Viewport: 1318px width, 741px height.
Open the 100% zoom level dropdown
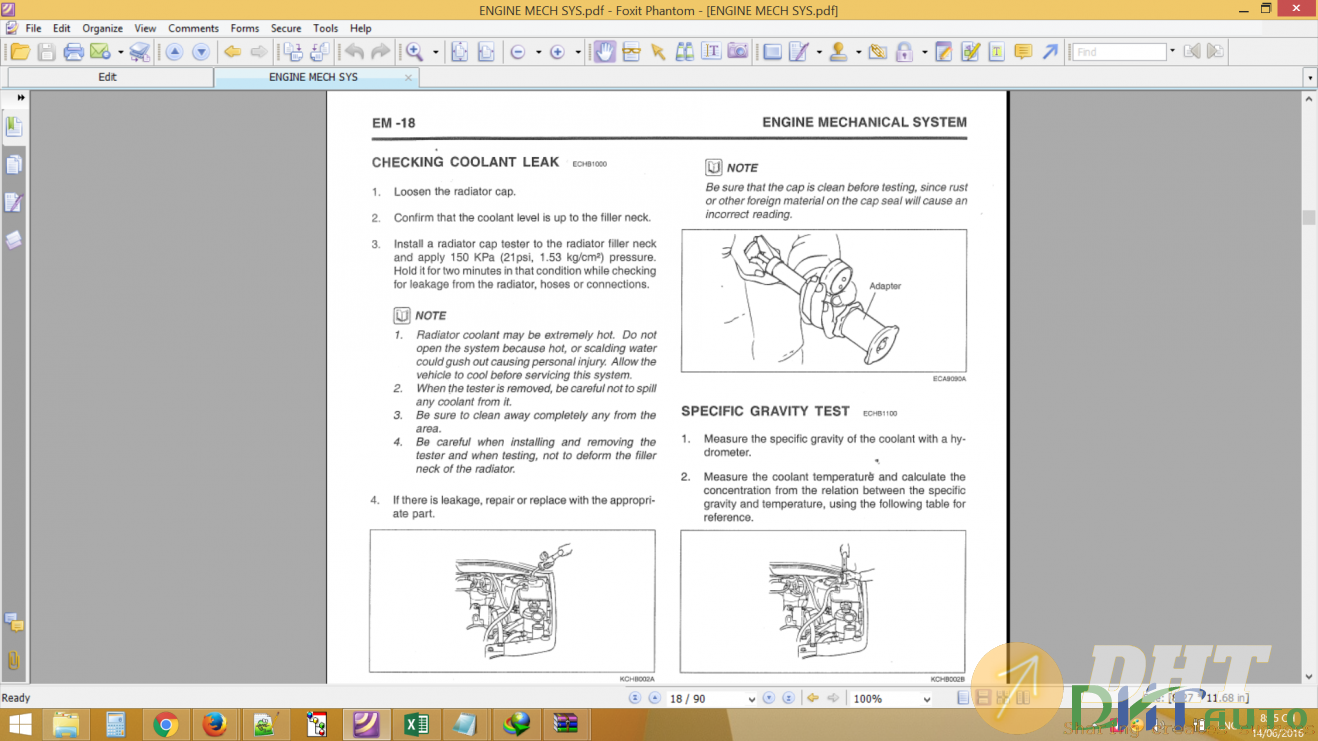(x=925, y=699)
